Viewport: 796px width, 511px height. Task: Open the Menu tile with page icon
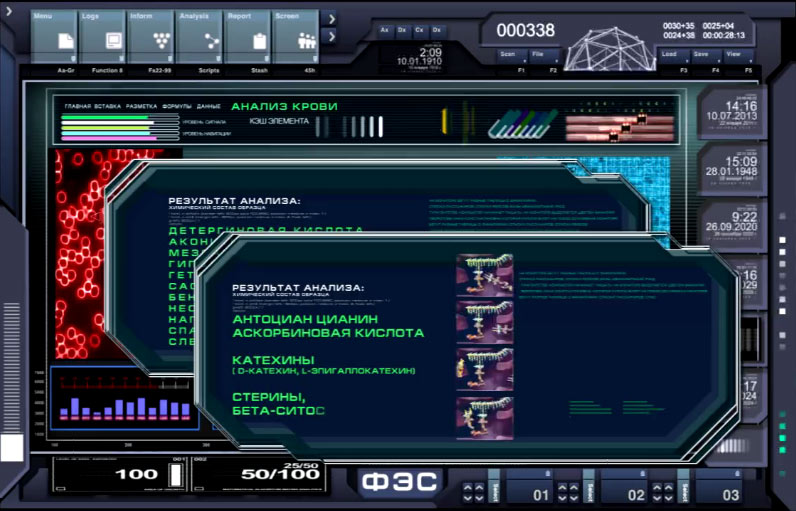coord(54,37)
